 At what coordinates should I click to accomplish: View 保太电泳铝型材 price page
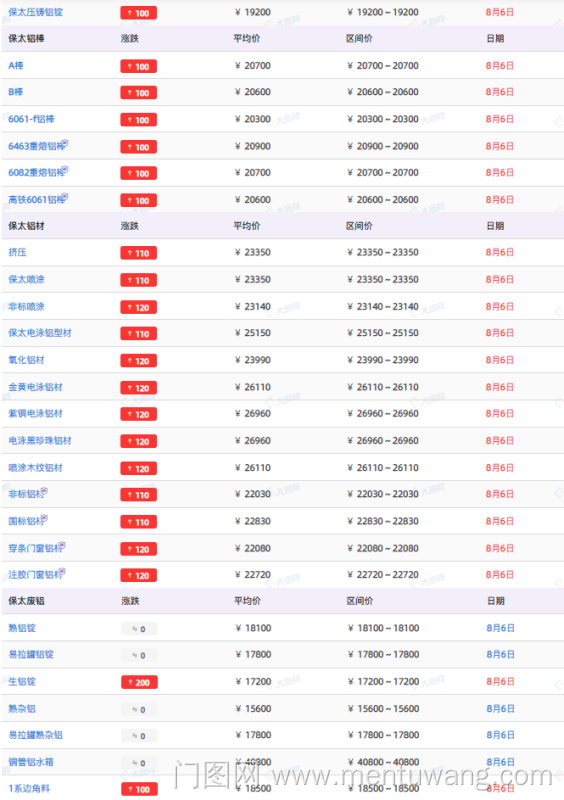(x=40, y=333)
